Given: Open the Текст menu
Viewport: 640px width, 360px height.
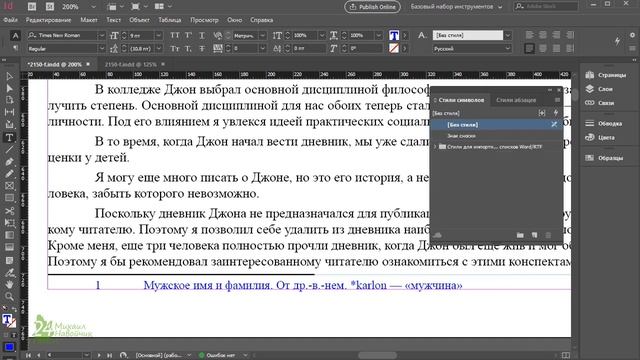Looking at the screenshot, I should click(x=113, y=20).
